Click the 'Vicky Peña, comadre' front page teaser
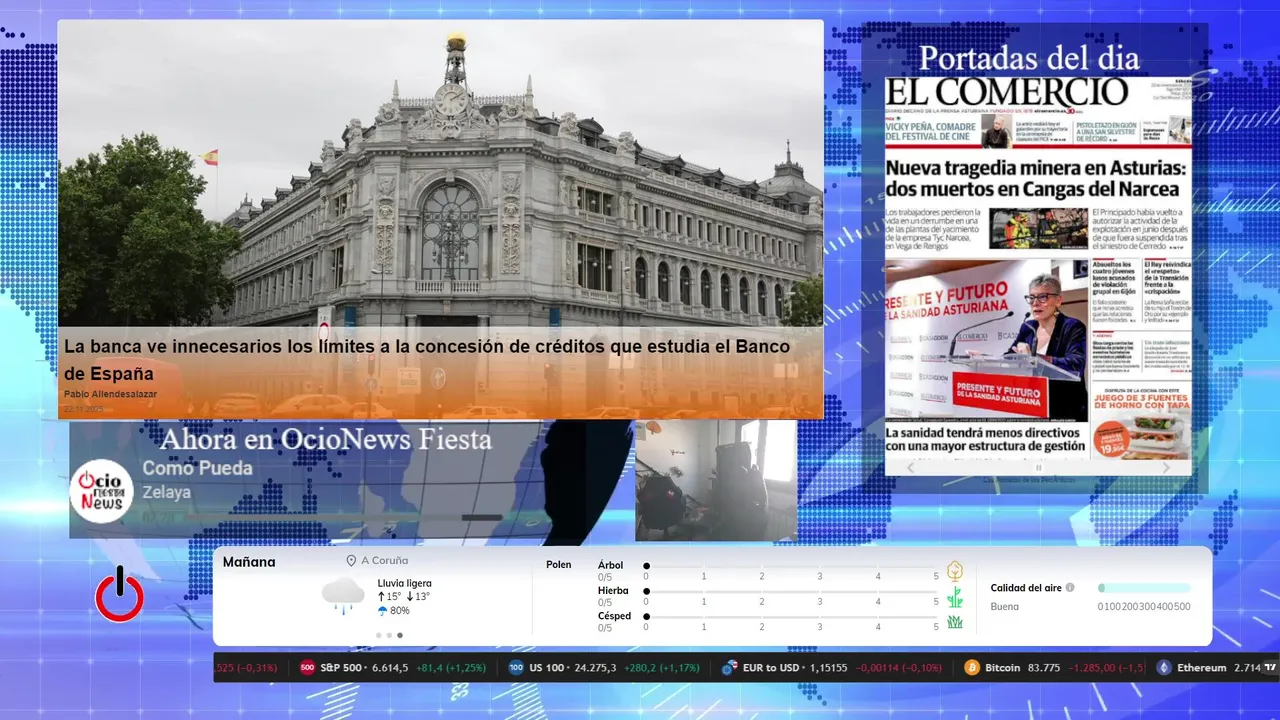Image resolution: width=1280 pixels, height=720 pixels. pos(932,130)
